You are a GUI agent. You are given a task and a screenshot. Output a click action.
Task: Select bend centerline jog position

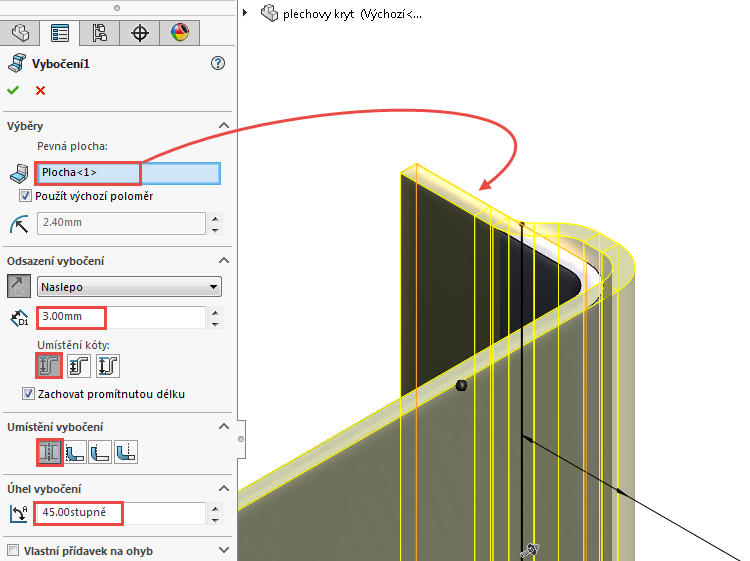tap(50, 452)
